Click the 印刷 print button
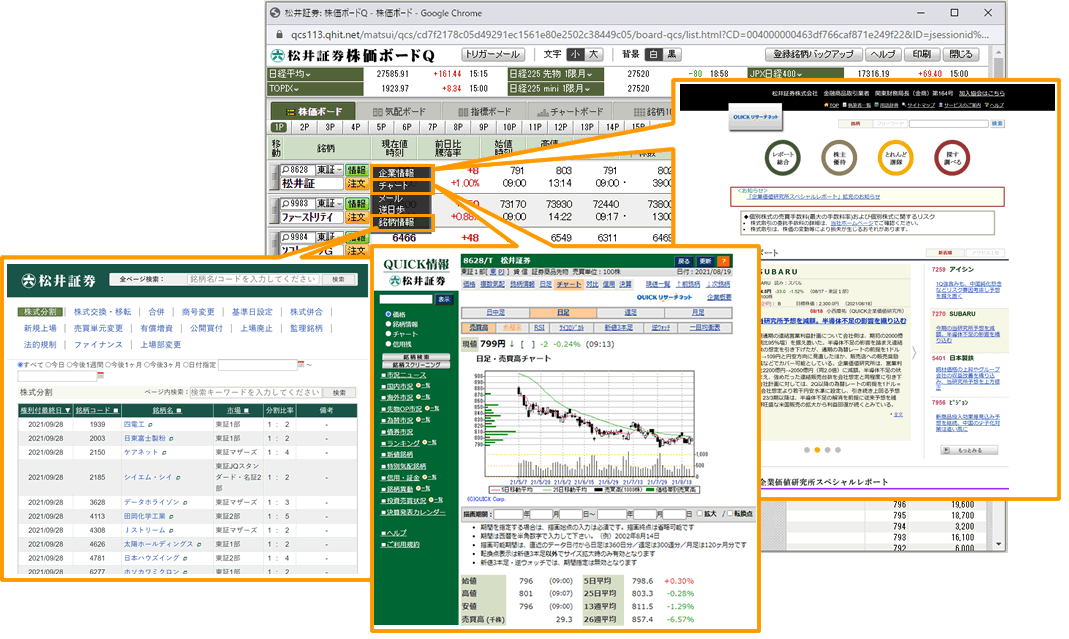The width and height of the screenshot is (1069, 639). click(x=922, y=55)
